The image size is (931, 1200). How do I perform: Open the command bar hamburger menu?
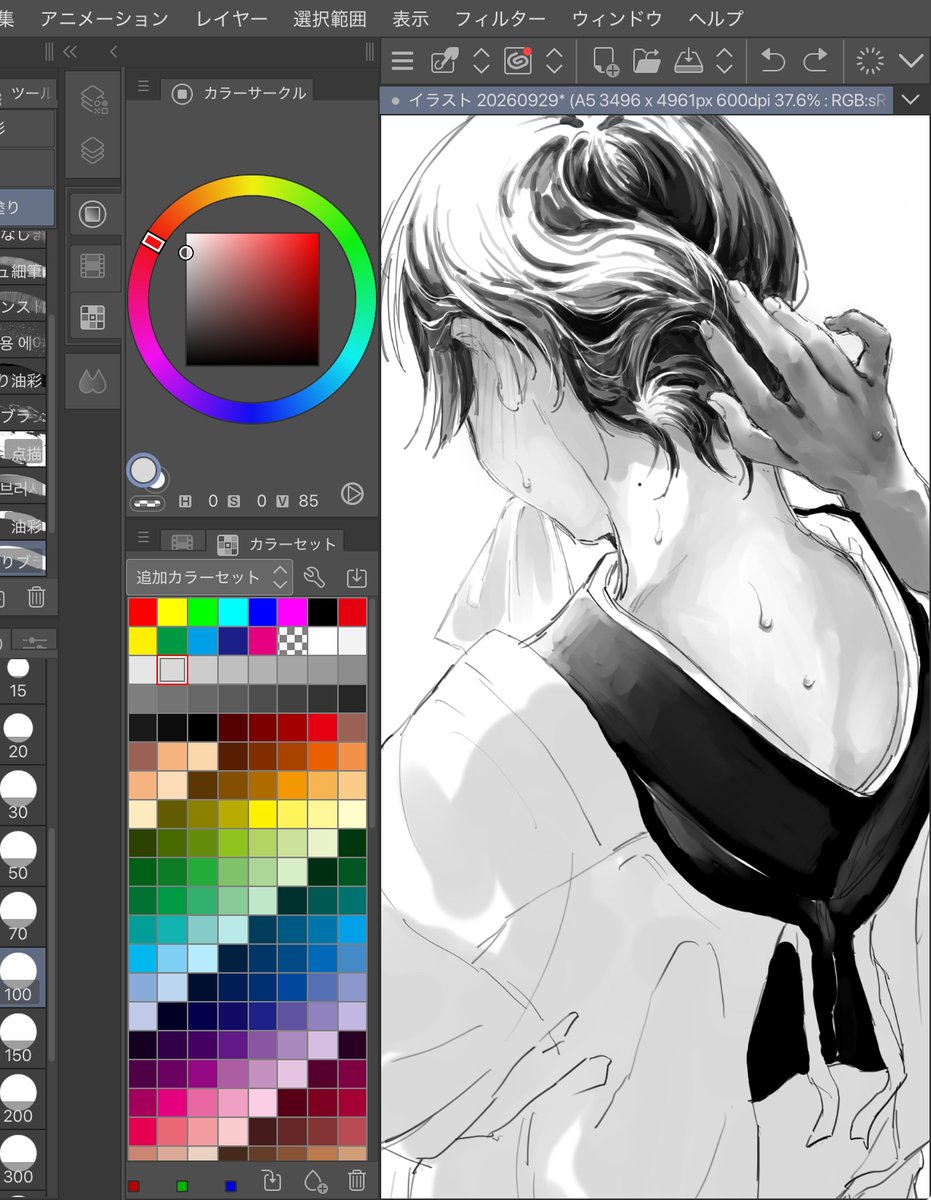(402, 61)
